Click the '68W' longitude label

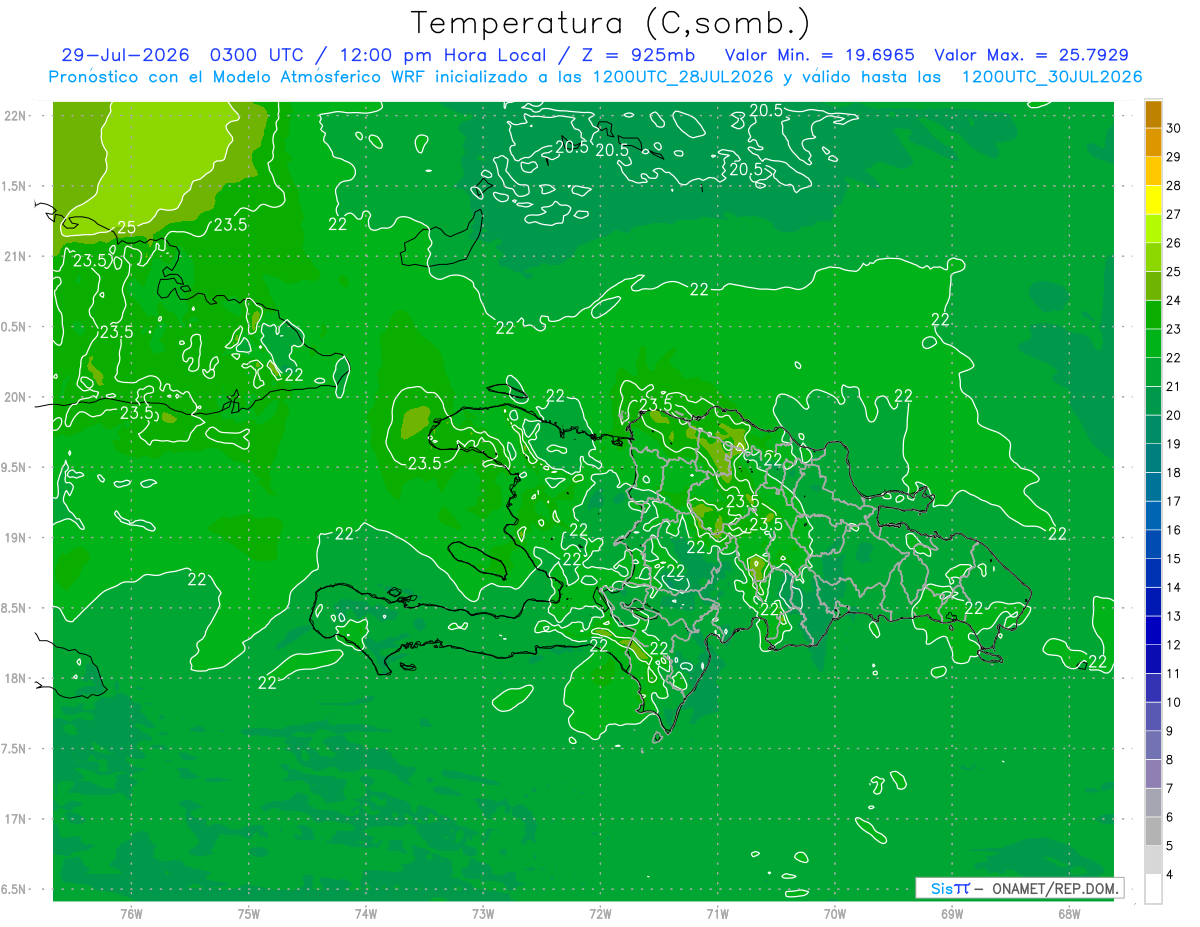(x=1069, y=912)
